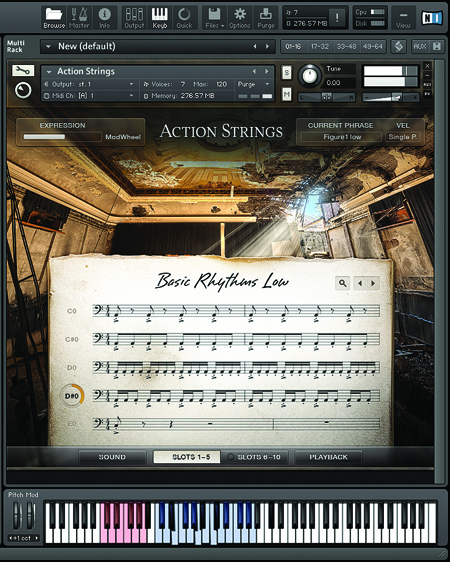Open the Master metronome section
The width and height of the screenshot is (450, 562).
(79, 18)
